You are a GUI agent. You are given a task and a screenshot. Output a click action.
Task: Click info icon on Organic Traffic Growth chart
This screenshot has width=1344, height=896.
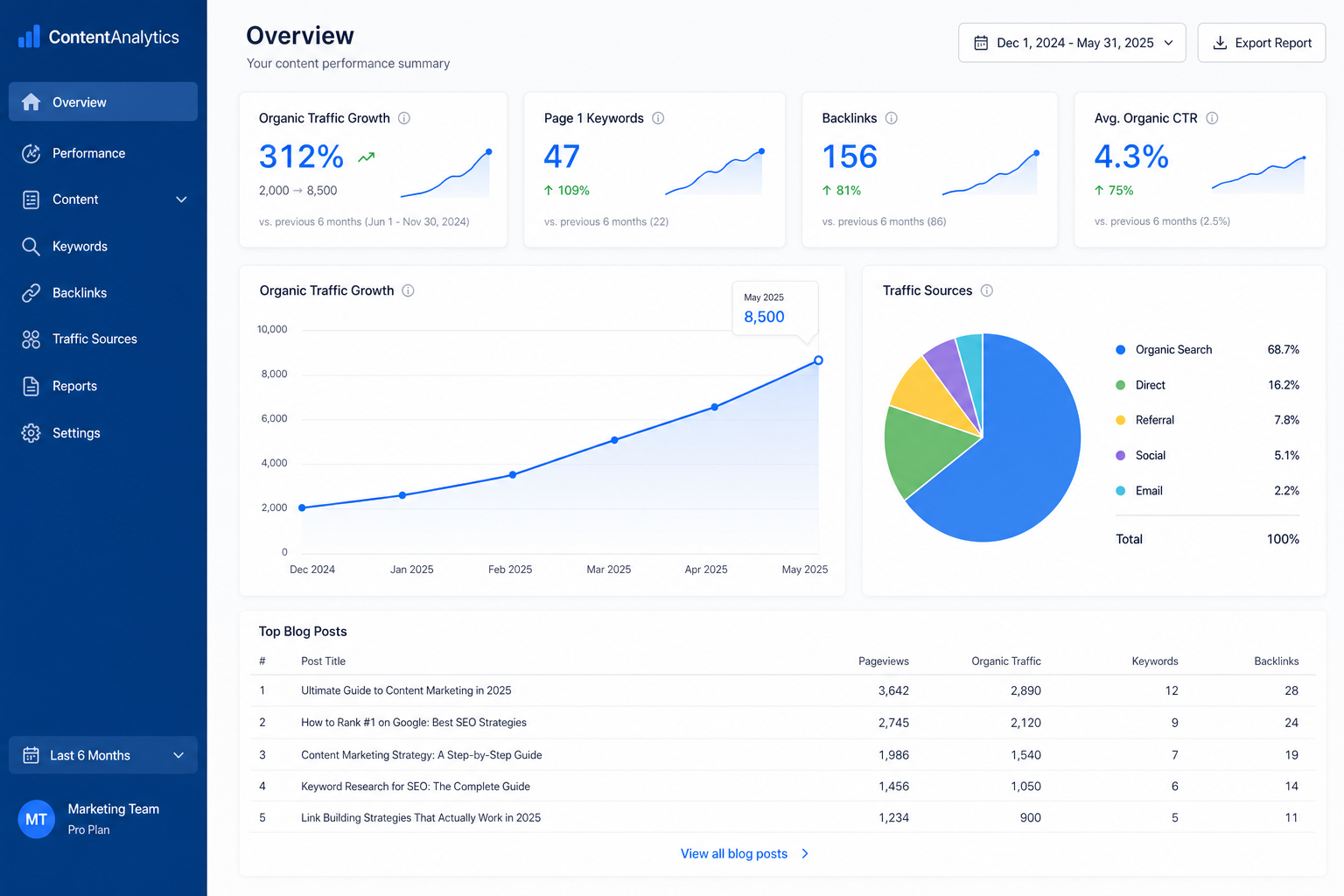click(408, 290)
